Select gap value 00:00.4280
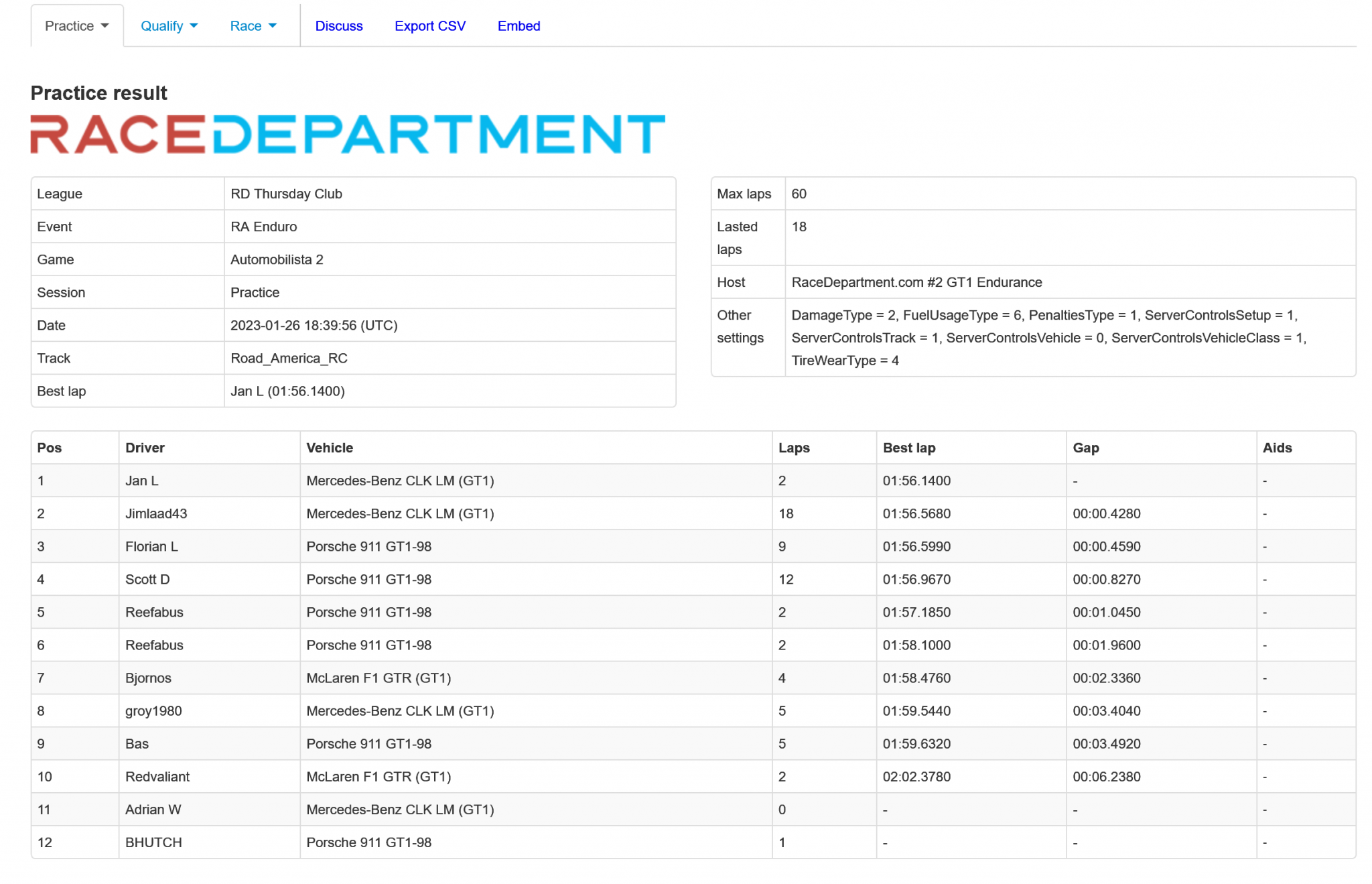The width and height of the screenshot is (1372, 884). click(1107, 513)
